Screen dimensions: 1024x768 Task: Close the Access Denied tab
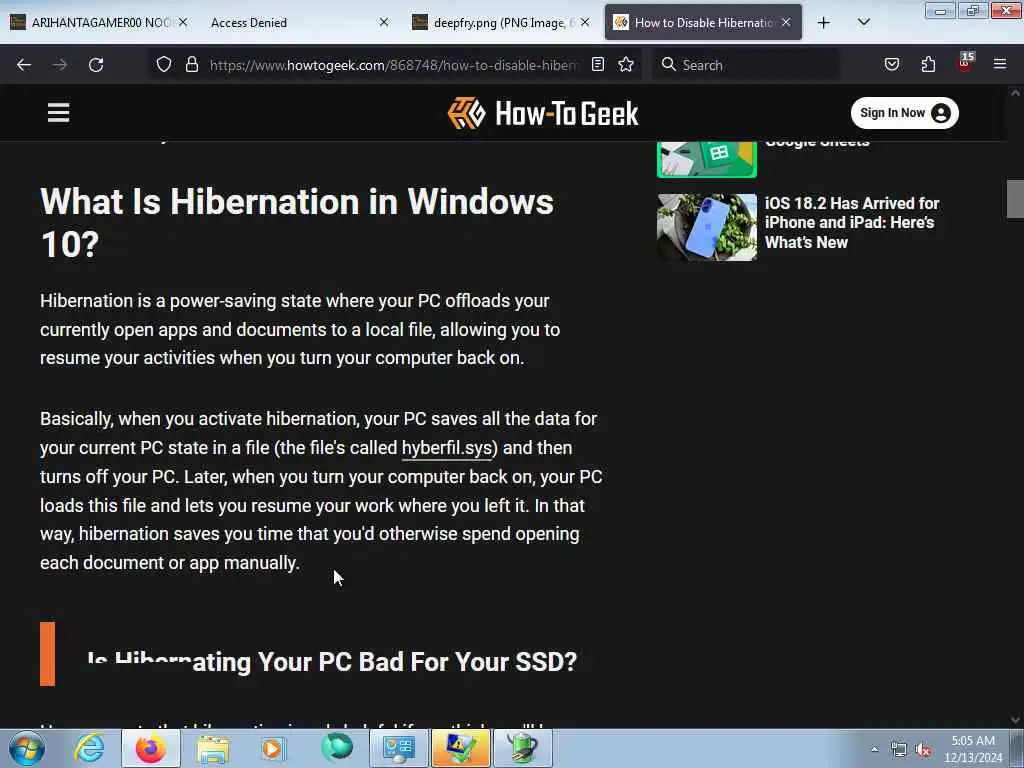click(x=383, y=22)
